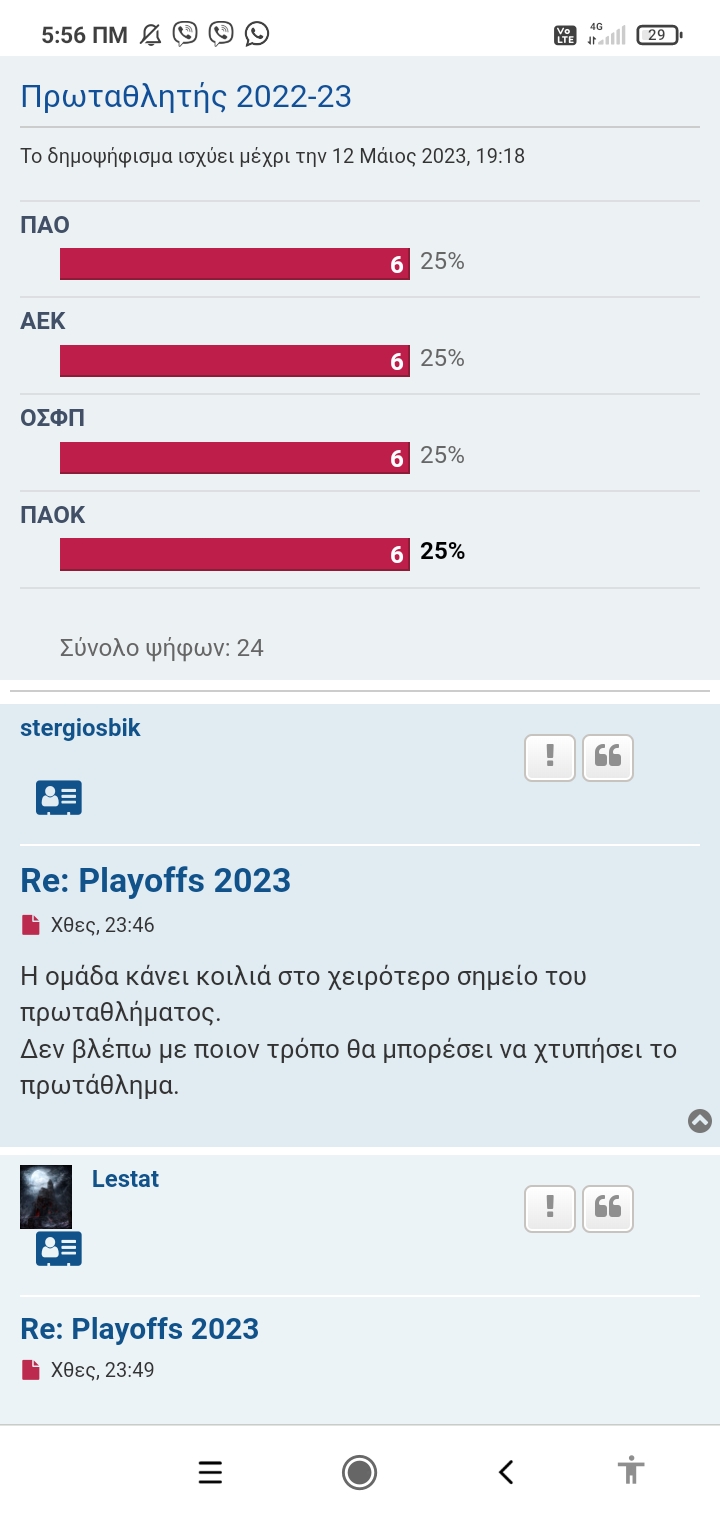Open the accessibility shortcut icon
This screenshot has height=1520, width=720.
[x=631, y=1472]
